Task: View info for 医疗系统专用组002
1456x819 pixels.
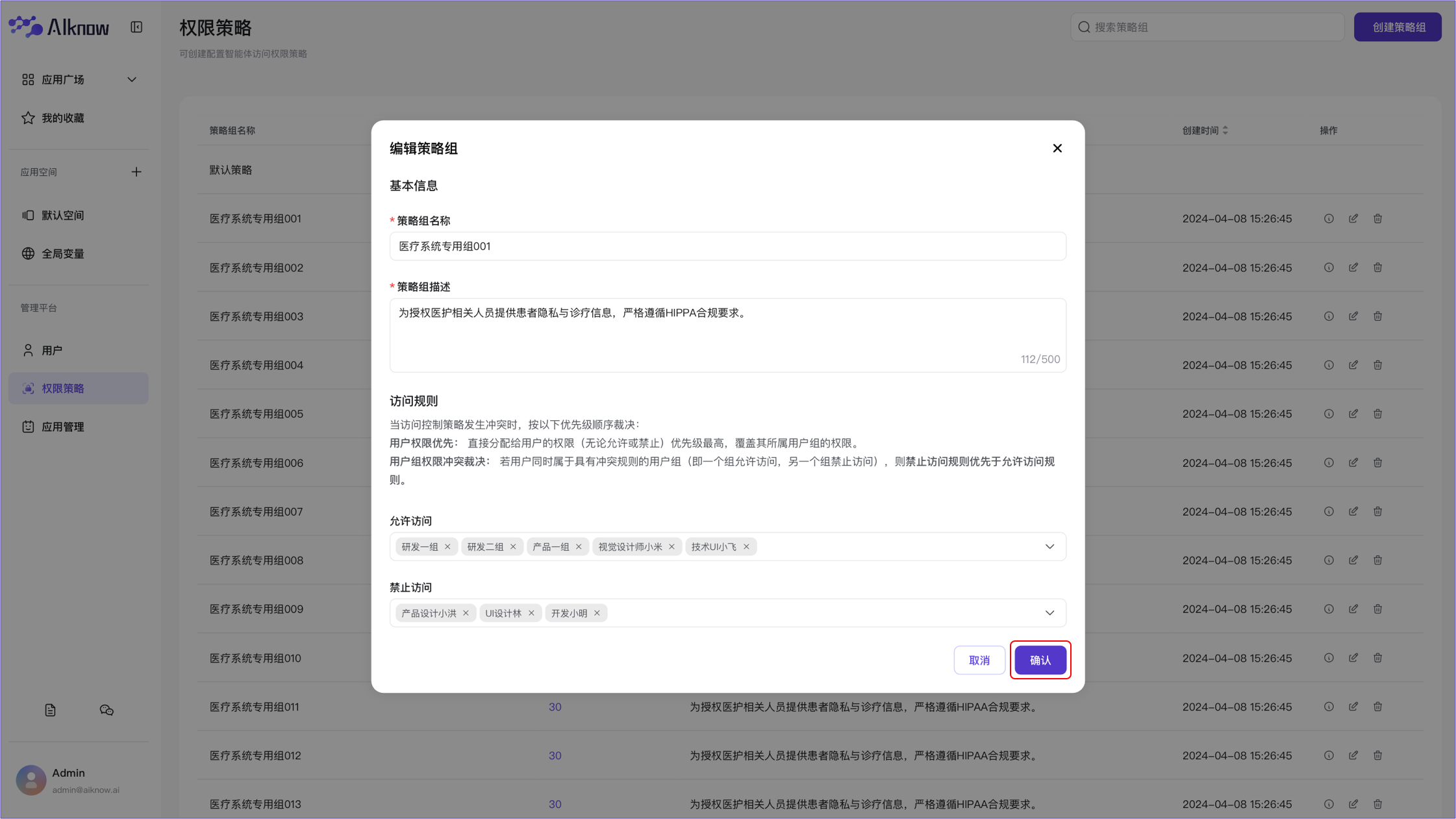Action: [x=1329, y=268]
